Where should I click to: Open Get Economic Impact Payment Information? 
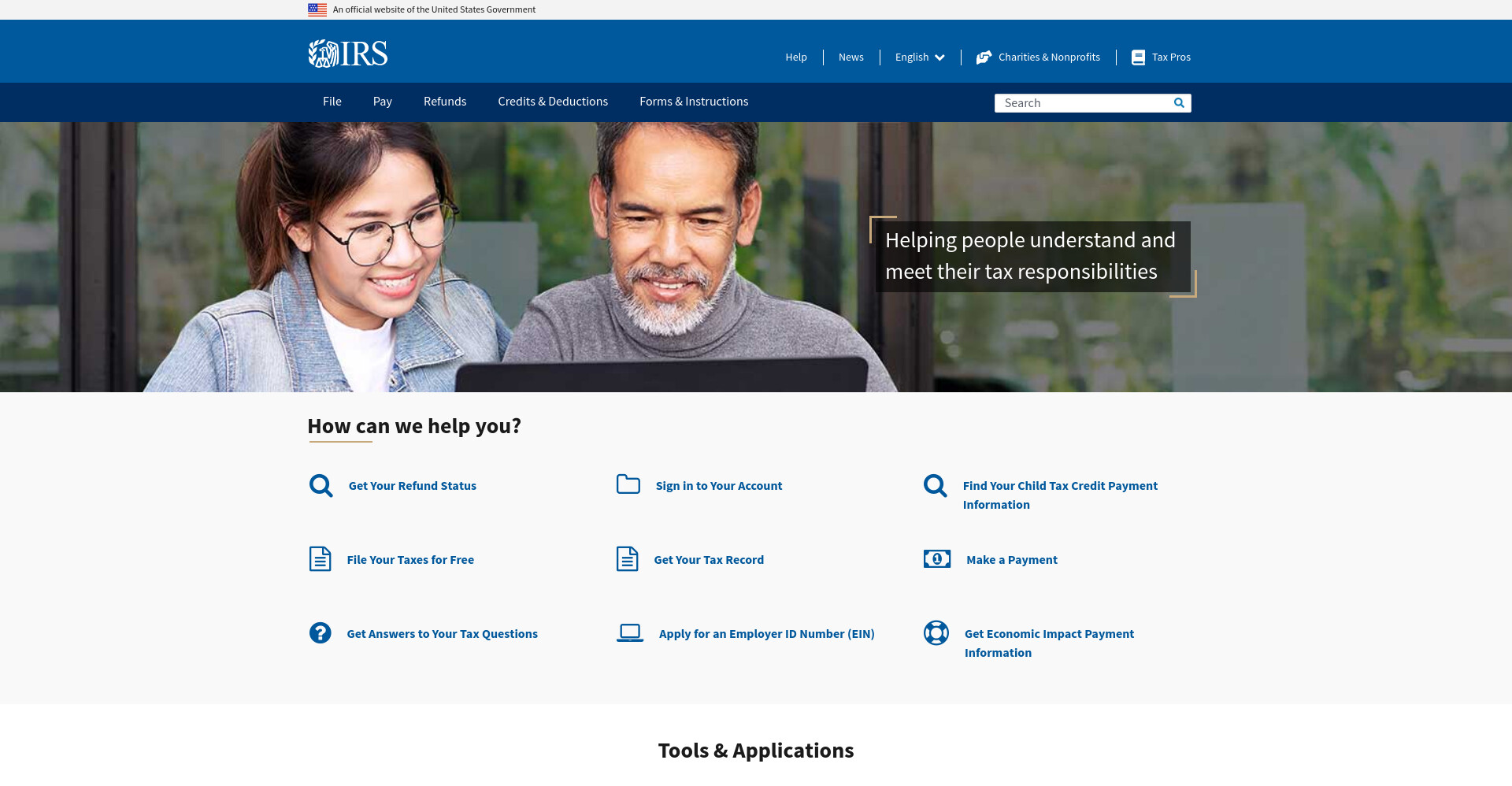point(1049,643)
